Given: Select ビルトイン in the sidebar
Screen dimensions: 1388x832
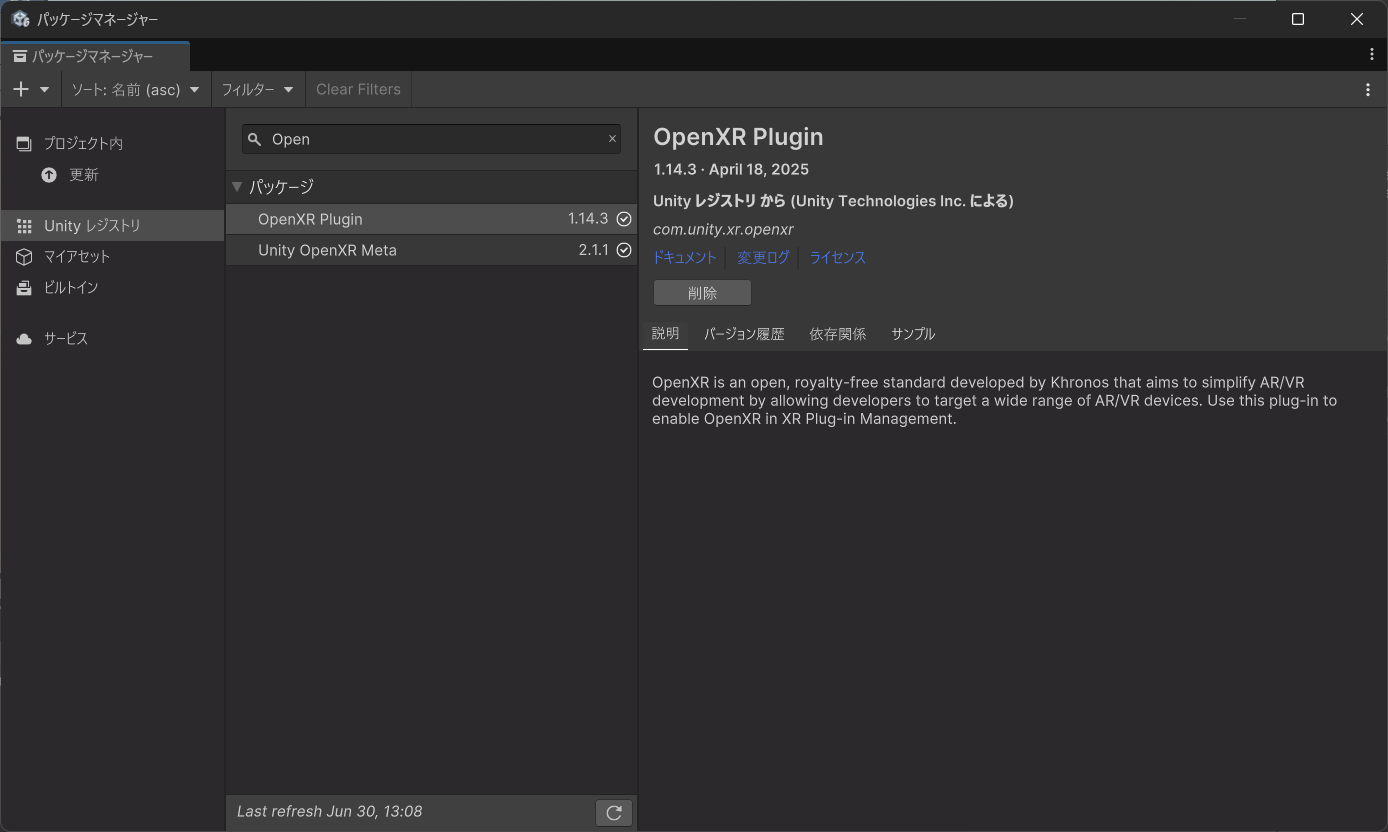Looking at the screenshot, I should tap(112, 287).
